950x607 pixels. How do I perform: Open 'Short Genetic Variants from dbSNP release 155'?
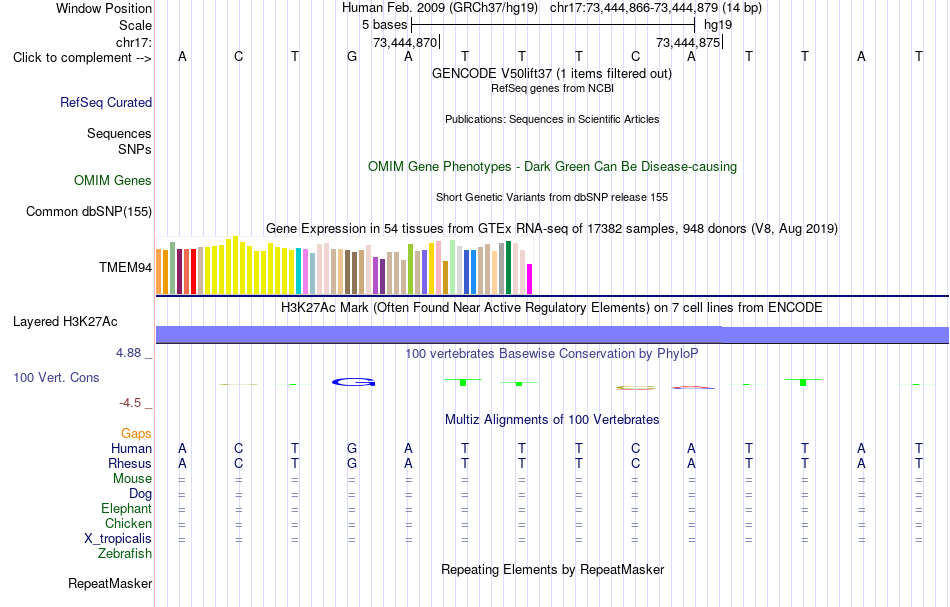552,197
